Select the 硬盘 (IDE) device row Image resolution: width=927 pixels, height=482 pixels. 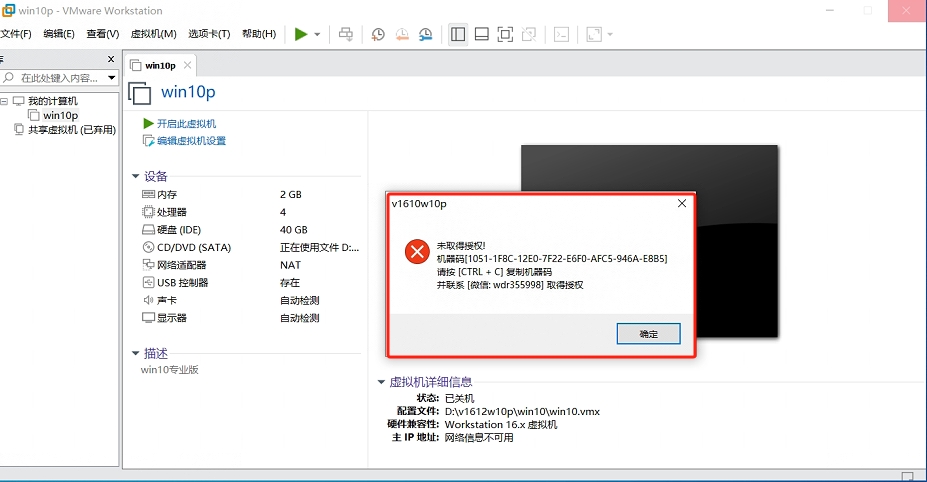click(251, 229)
